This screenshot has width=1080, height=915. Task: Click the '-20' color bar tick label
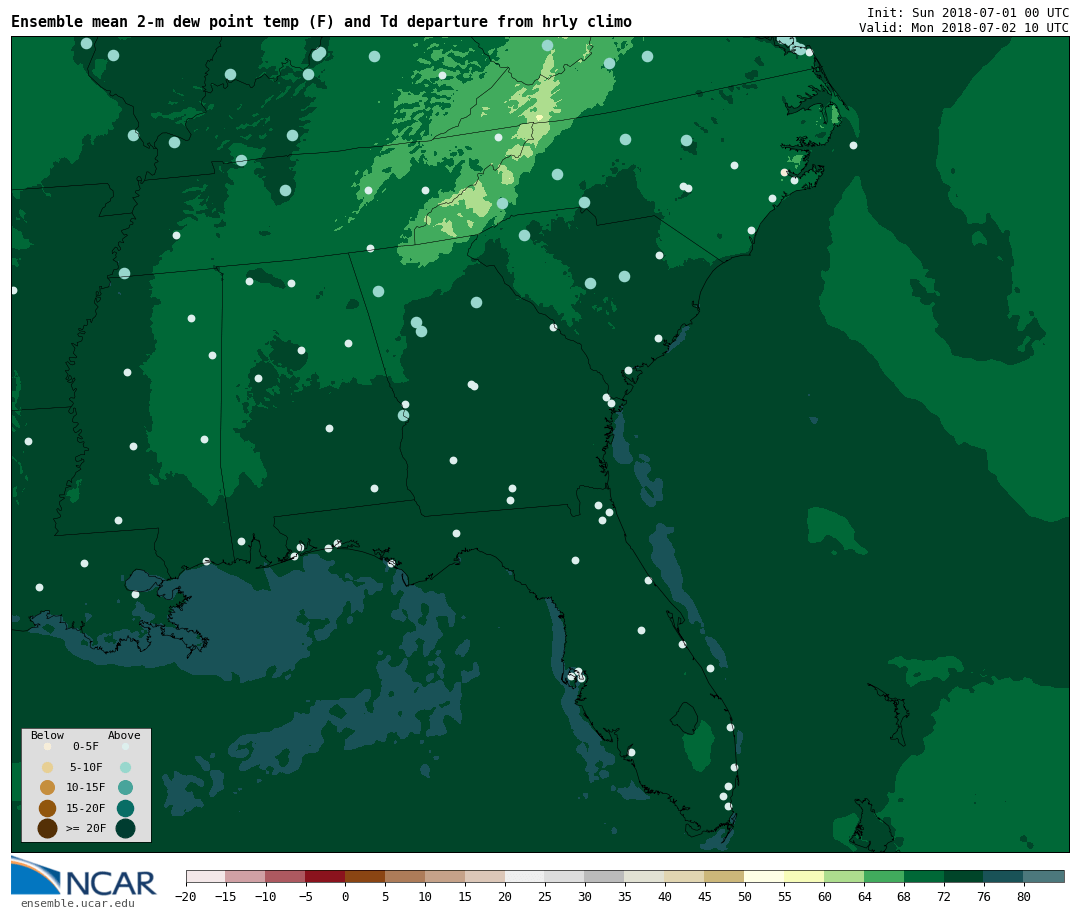pyautogui.click(x=185, y=896)
